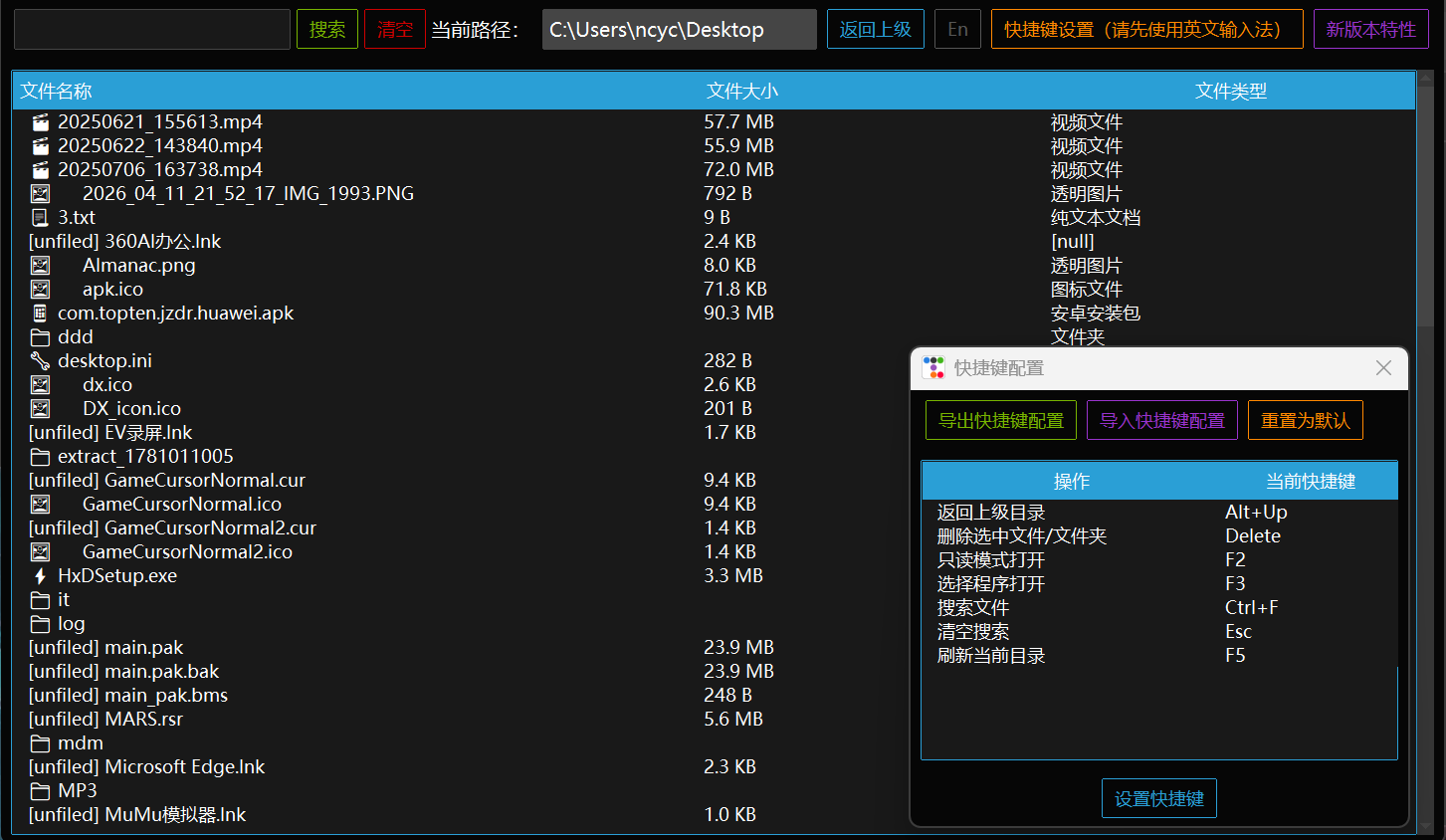This screenshot has width=1446, height=840.
Task: Click video icon of 20250622_143840.mp4
Action: (x=40, y=146)
